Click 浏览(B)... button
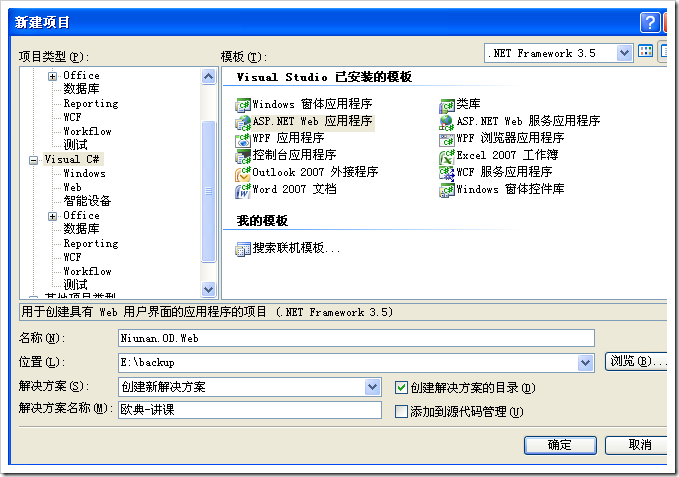 coord(637,362)
